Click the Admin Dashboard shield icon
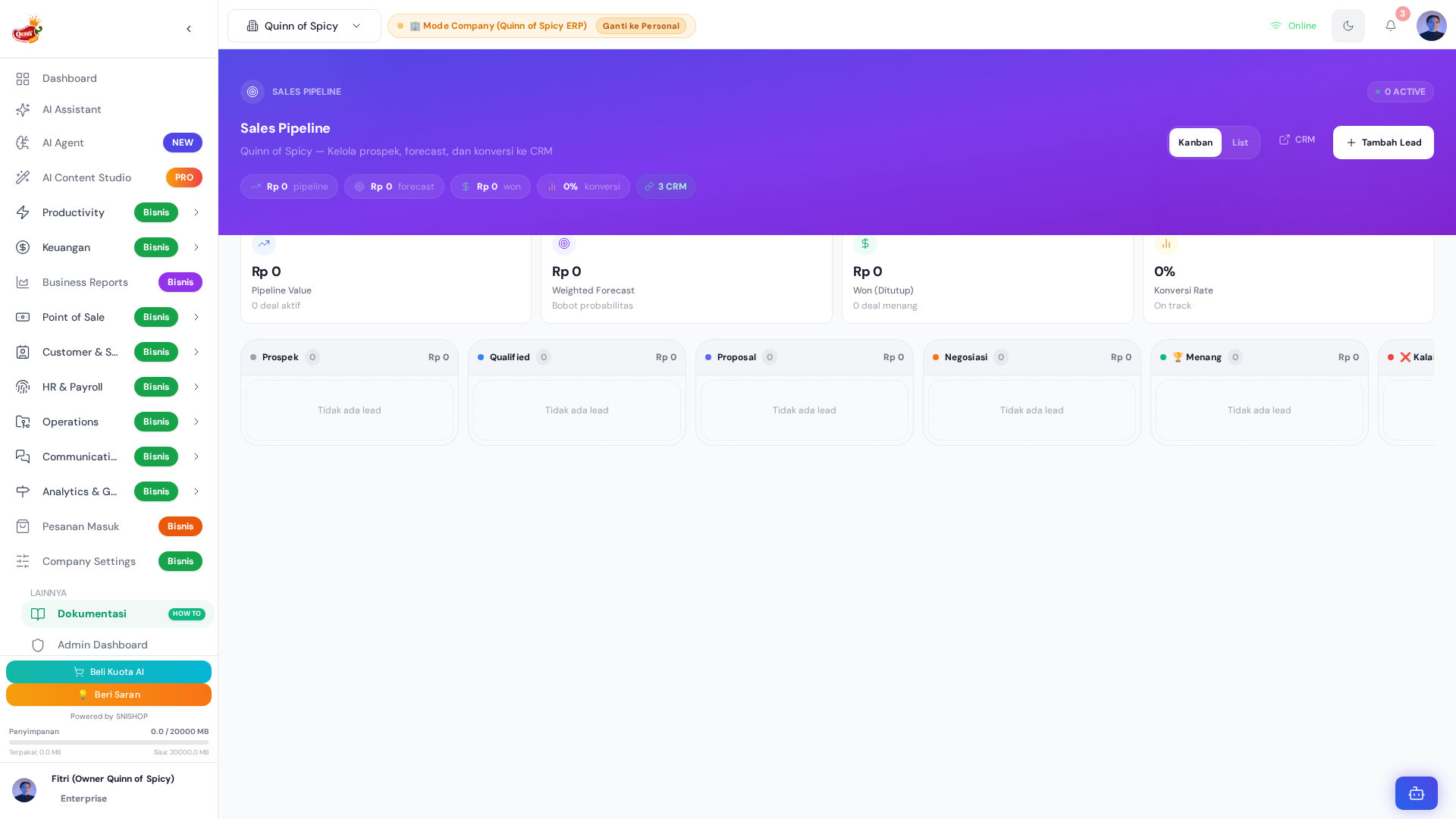1456x819 pixels. (38, 645)
